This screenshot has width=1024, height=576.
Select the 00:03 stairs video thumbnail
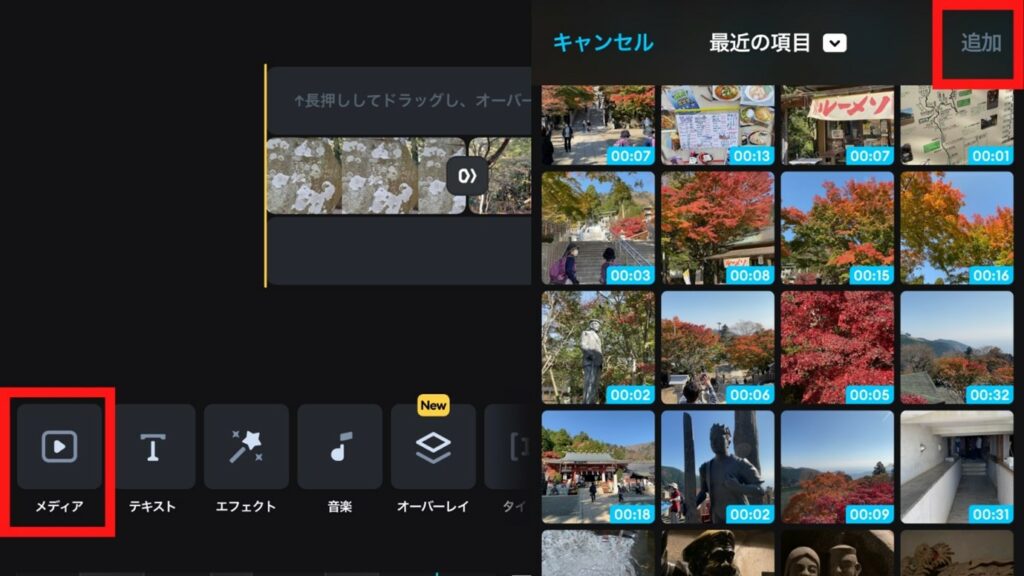598,228
